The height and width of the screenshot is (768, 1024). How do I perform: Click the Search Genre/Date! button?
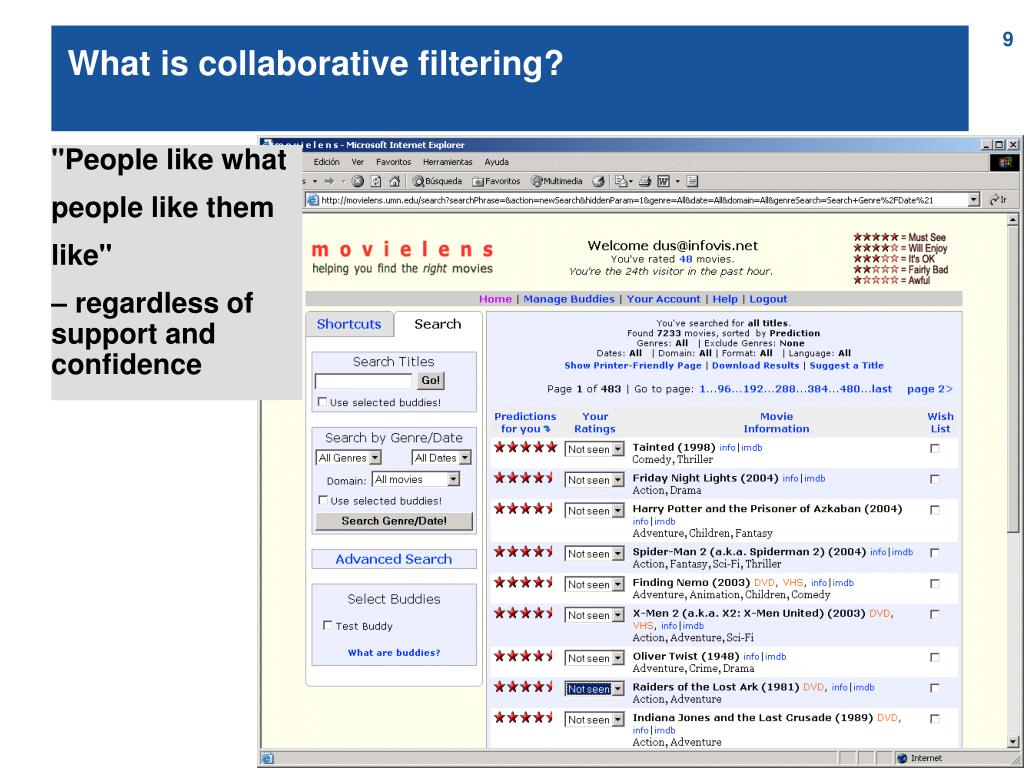(394, 521)
